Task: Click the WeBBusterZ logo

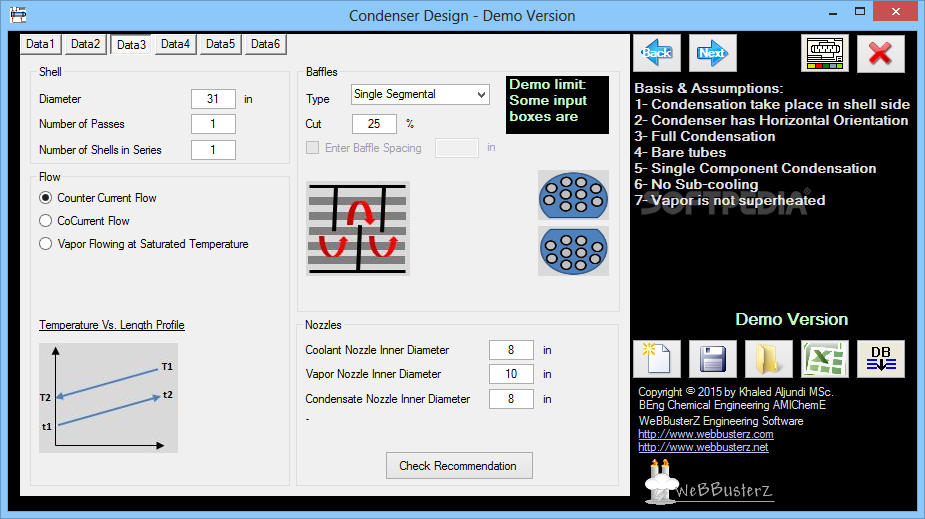Action: 709,484
